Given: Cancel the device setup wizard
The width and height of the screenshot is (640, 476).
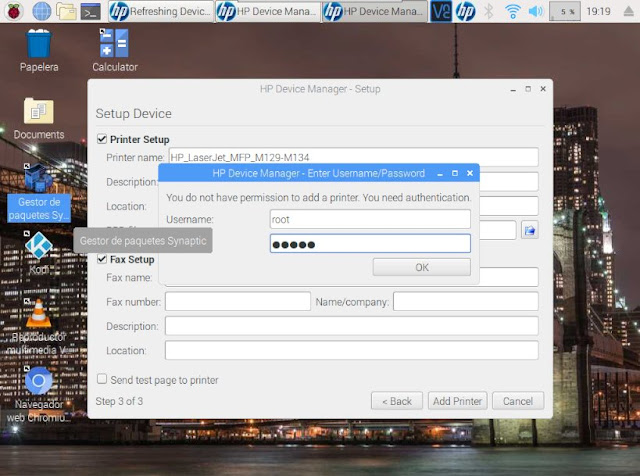Looking at the screenshot, I should tap(518, 401).
